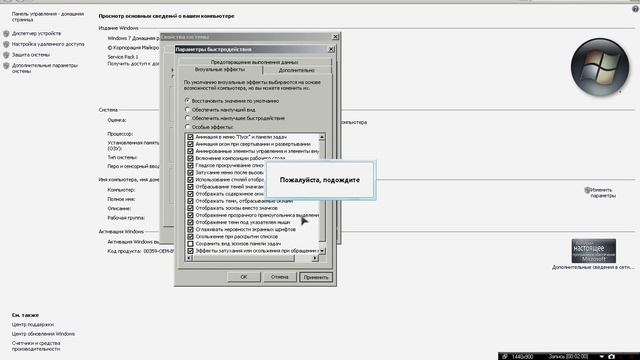This screenshot has height=360, width=640.
Task: Open Control Panel home page link
Action: (x=48, y=17)
